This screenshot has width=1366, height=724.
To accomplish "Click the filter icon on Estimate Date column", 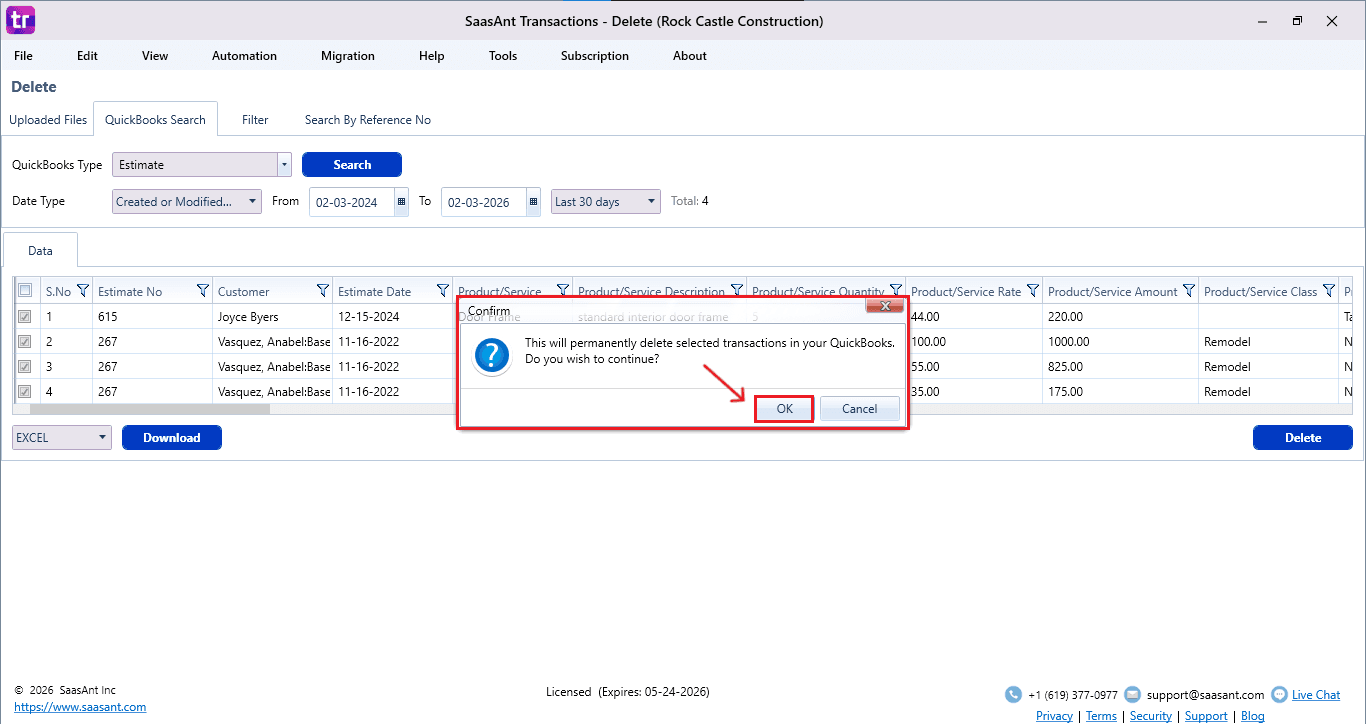I will coord(443,291).
